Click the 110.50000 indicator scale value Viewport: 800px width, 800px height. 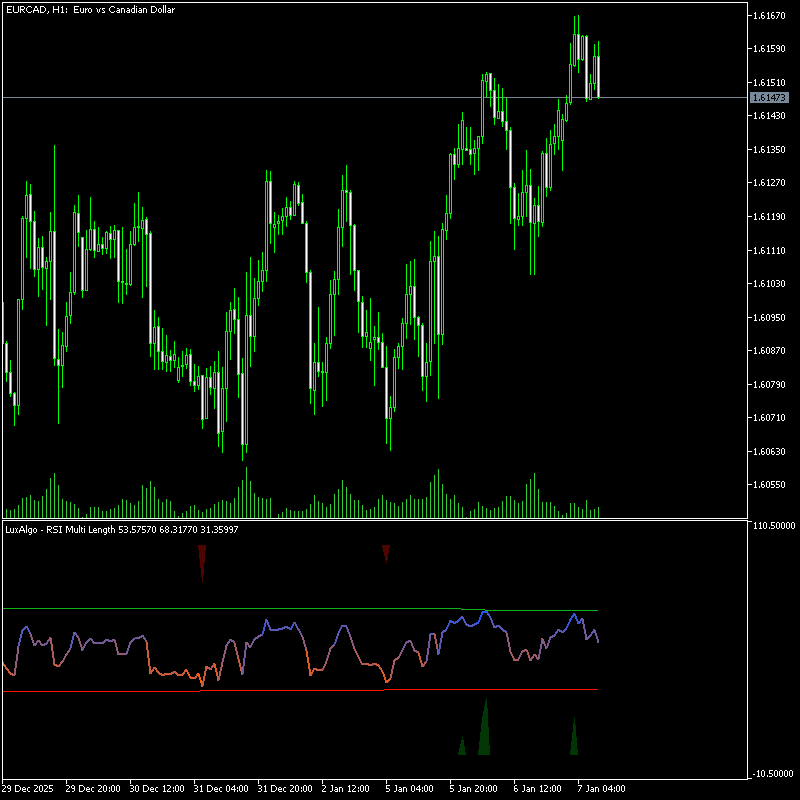pos(774,525)
